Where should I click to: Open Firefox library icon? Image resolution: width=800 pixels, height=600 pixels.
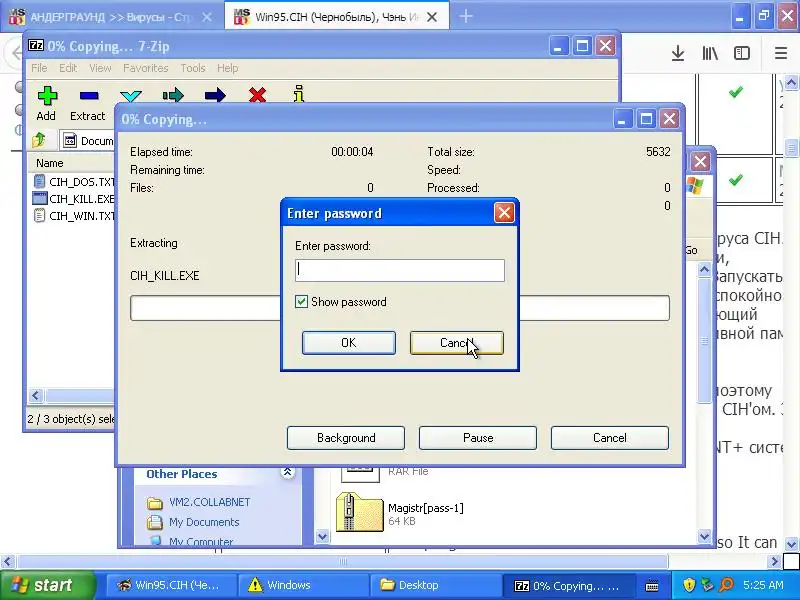[x=710, y=53]
